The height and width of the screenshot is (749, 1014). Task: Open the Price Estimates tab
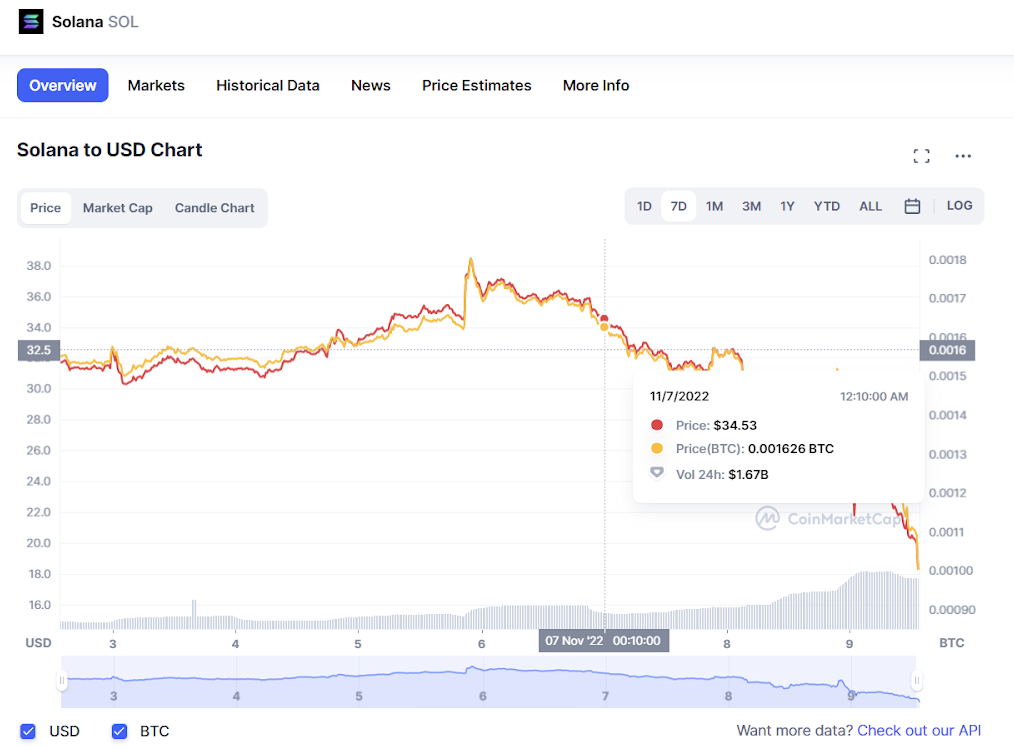477,85
